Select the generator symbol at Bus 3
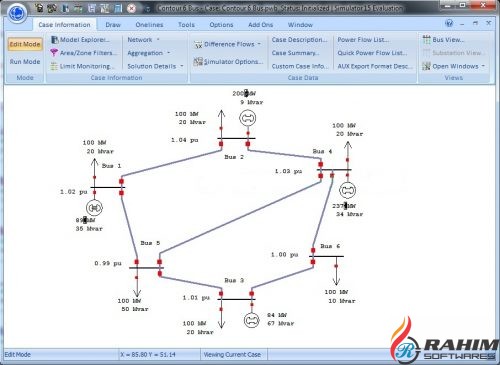 pos(252,320)
